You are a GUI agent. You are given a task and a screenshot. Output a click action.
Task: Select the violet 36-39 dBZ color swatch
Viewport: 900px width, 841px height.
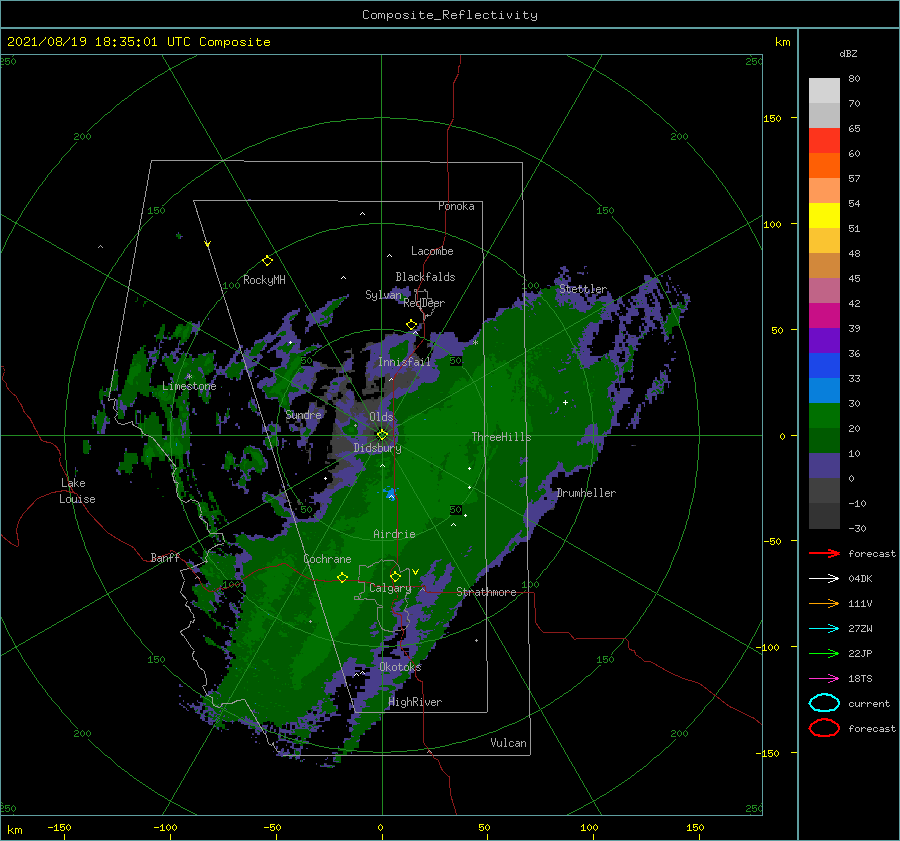(x=824, y=340)
